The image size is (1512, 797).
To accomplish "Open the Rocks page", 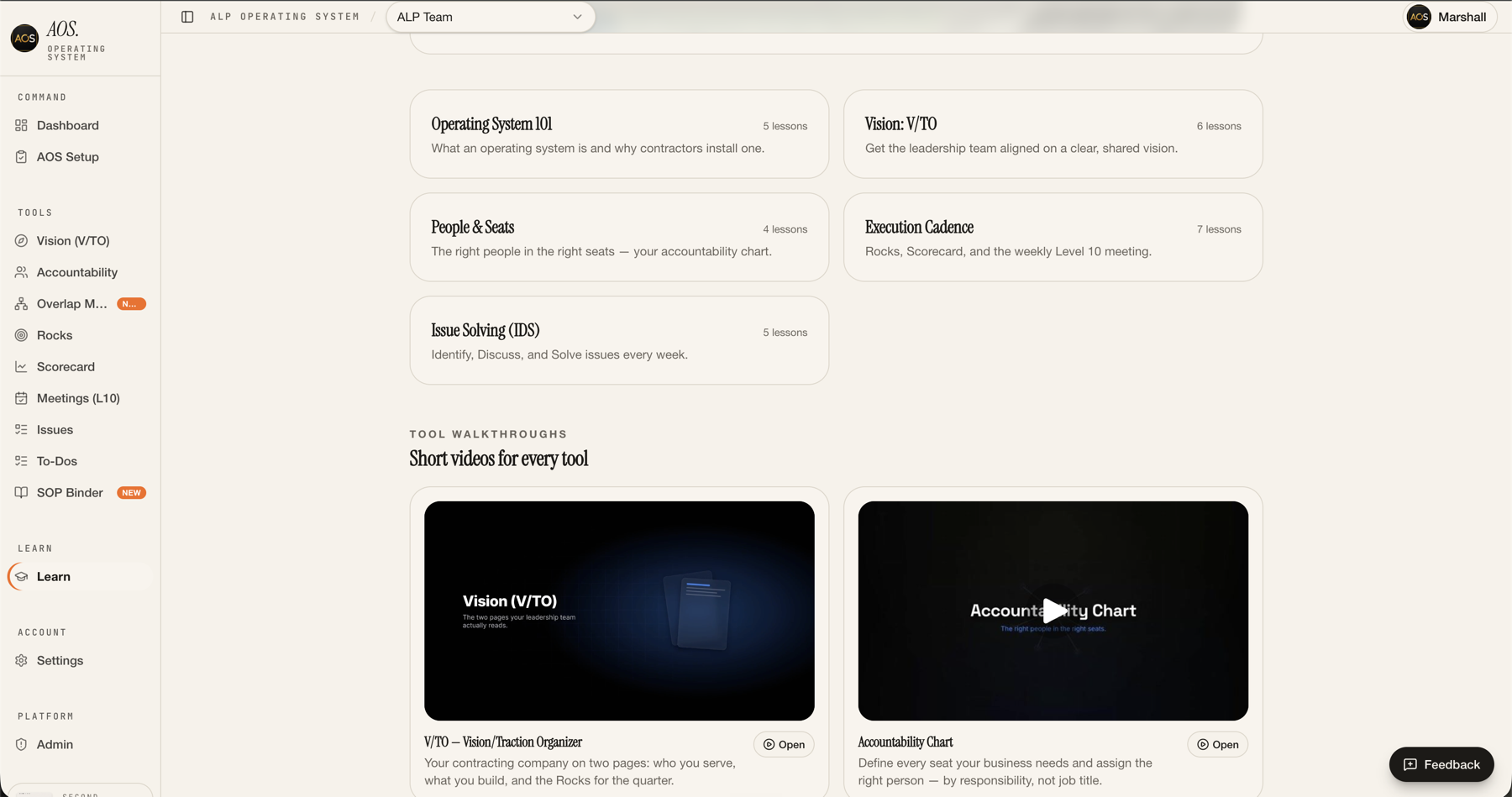I will click(81, 335).
